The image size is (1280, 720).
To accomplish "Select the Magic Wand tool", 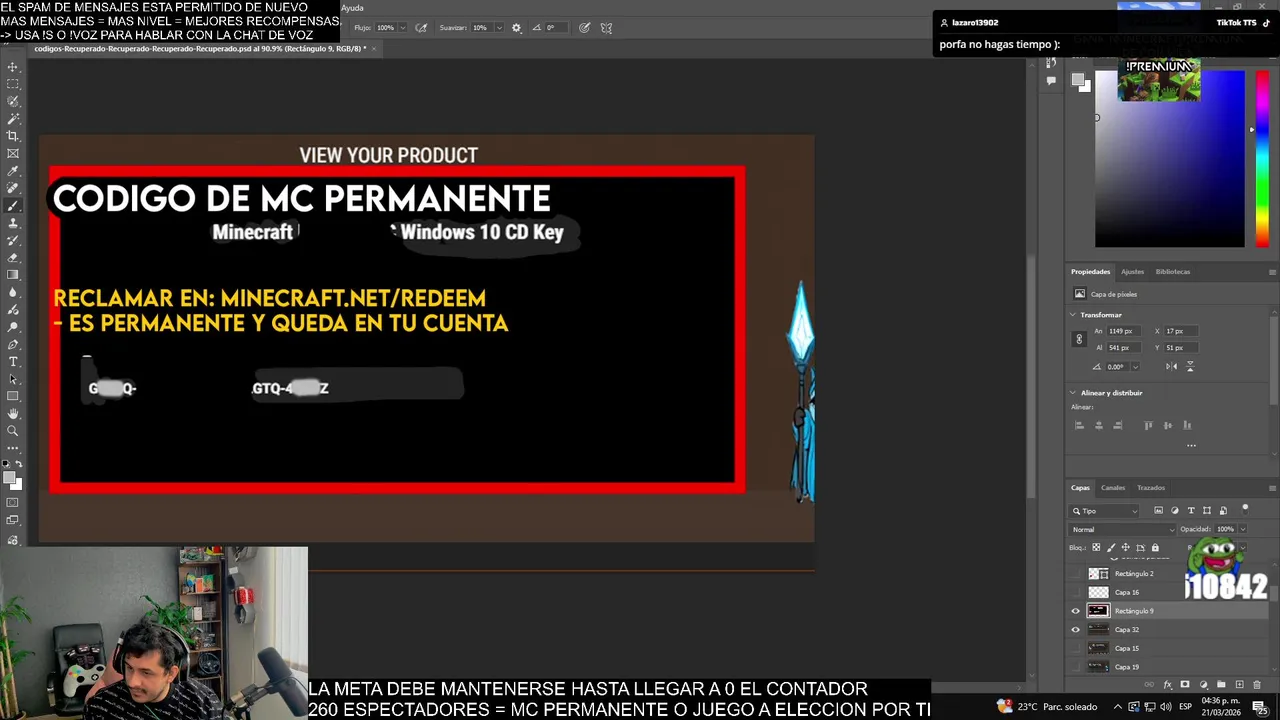I will (13, 118).
